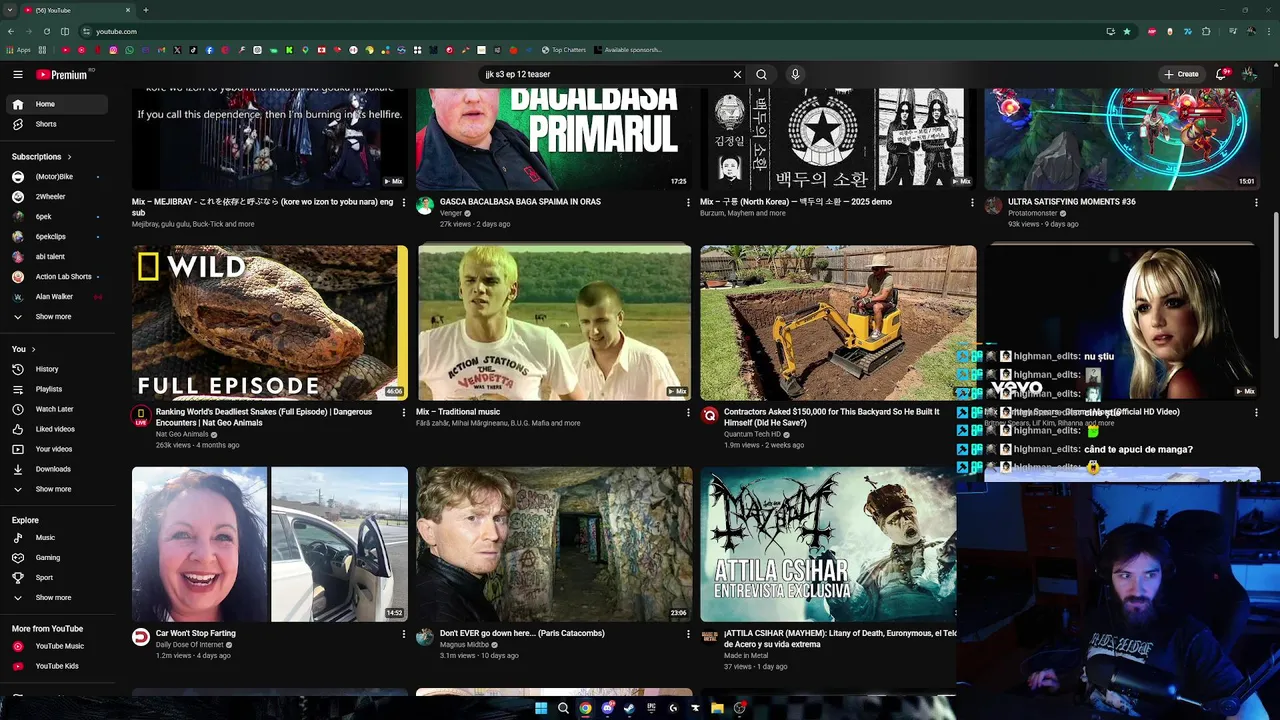The width and height of the screenshot is (1280, 720).
Task: Show more items under Downloads
Action: [x=58, y=489]
